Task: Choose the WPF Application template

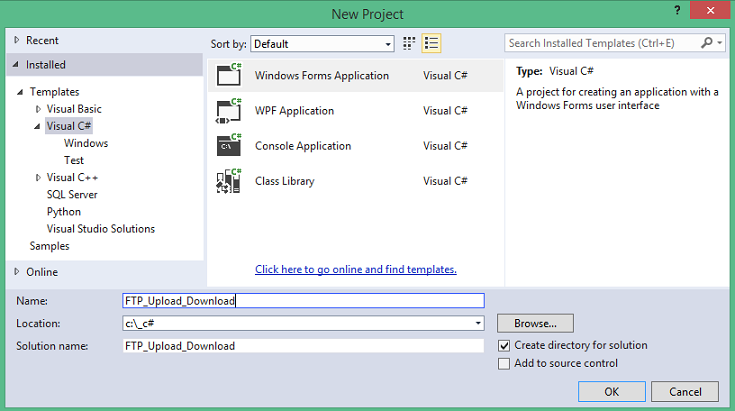Action: [355, 111]
